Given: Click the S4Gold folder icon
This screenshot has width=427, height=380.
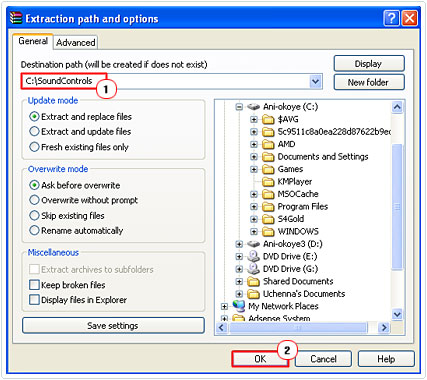Looking at the screenshot, I should 268,219.
